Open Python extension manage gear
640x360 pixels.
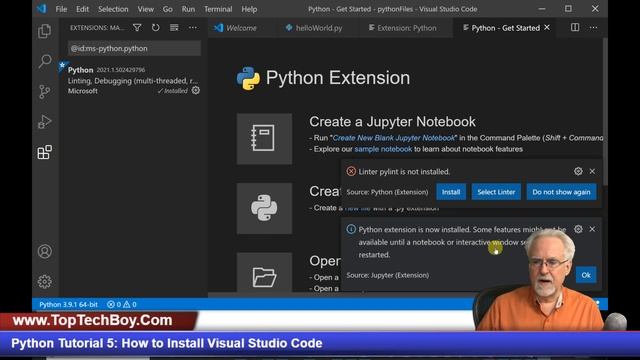point(196,90)
